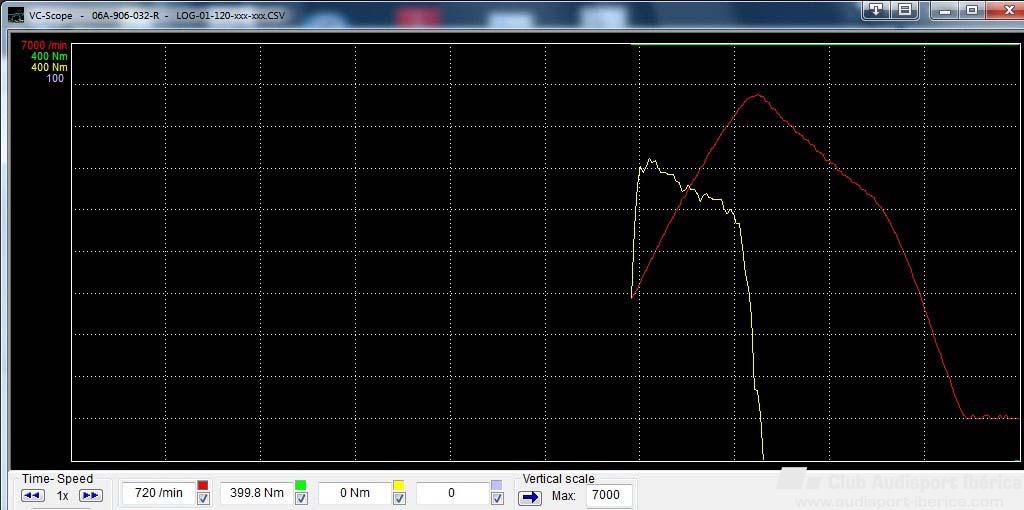The image size is (1024, 510).
Task: Click the title bar split-window layout button
Action: 904,8
